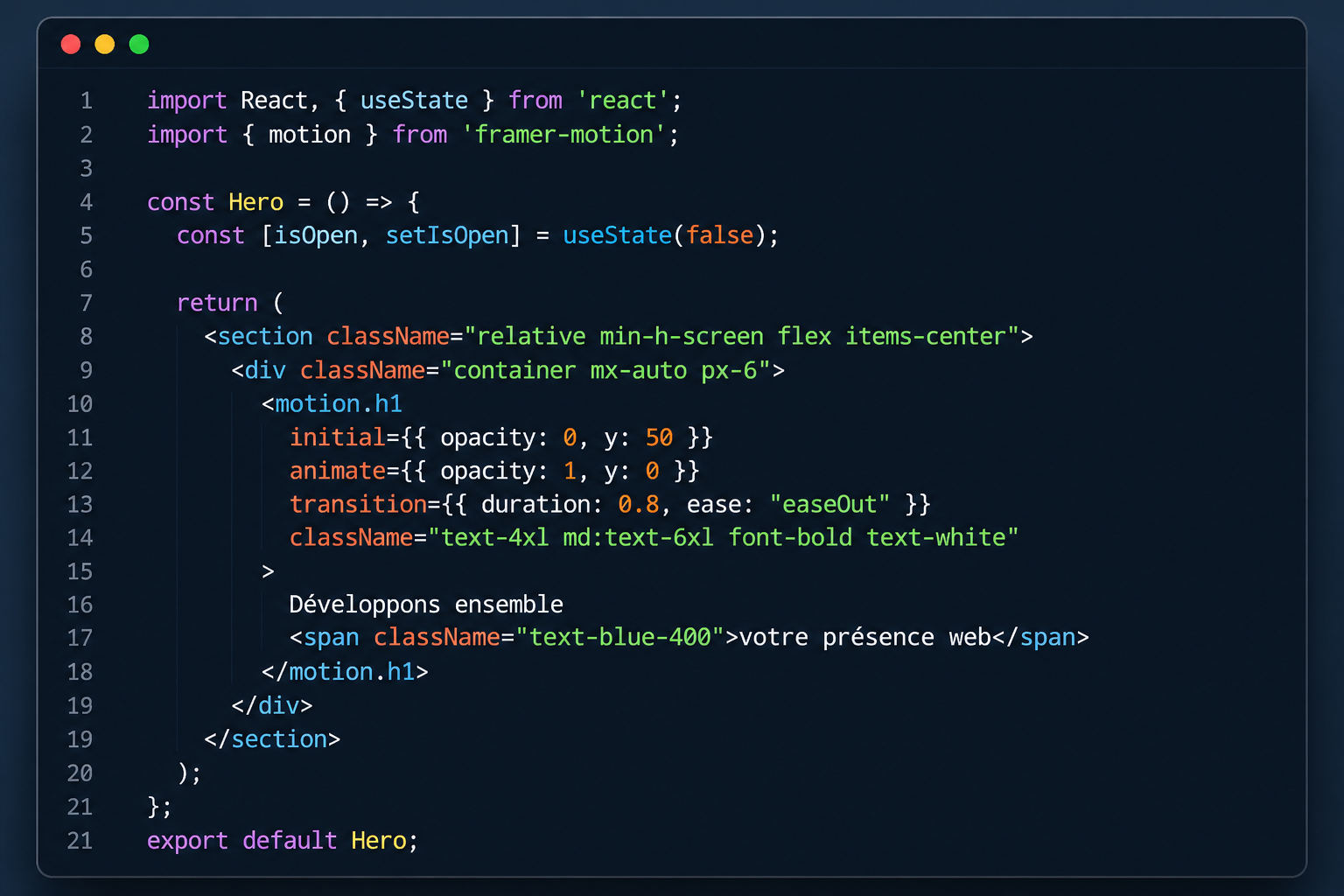Image resolution: width=1344 pixels, height=896 pixels.
Task: Click line number 14 in gutter
Action: pos(80,537)
